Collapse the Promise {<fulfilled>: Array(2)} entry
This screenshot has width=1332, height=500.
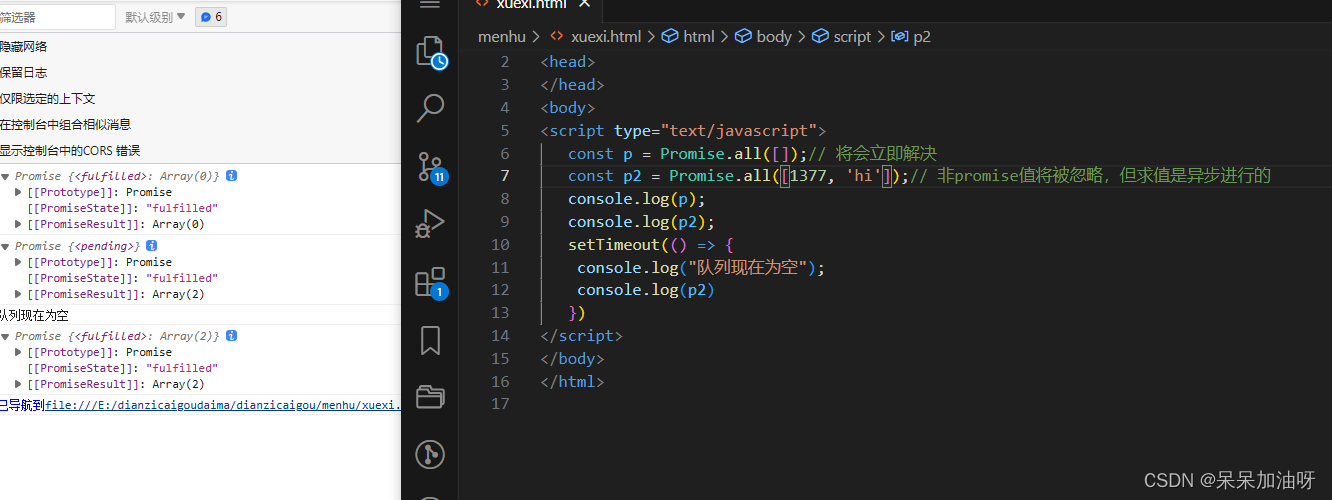point(5,336)
